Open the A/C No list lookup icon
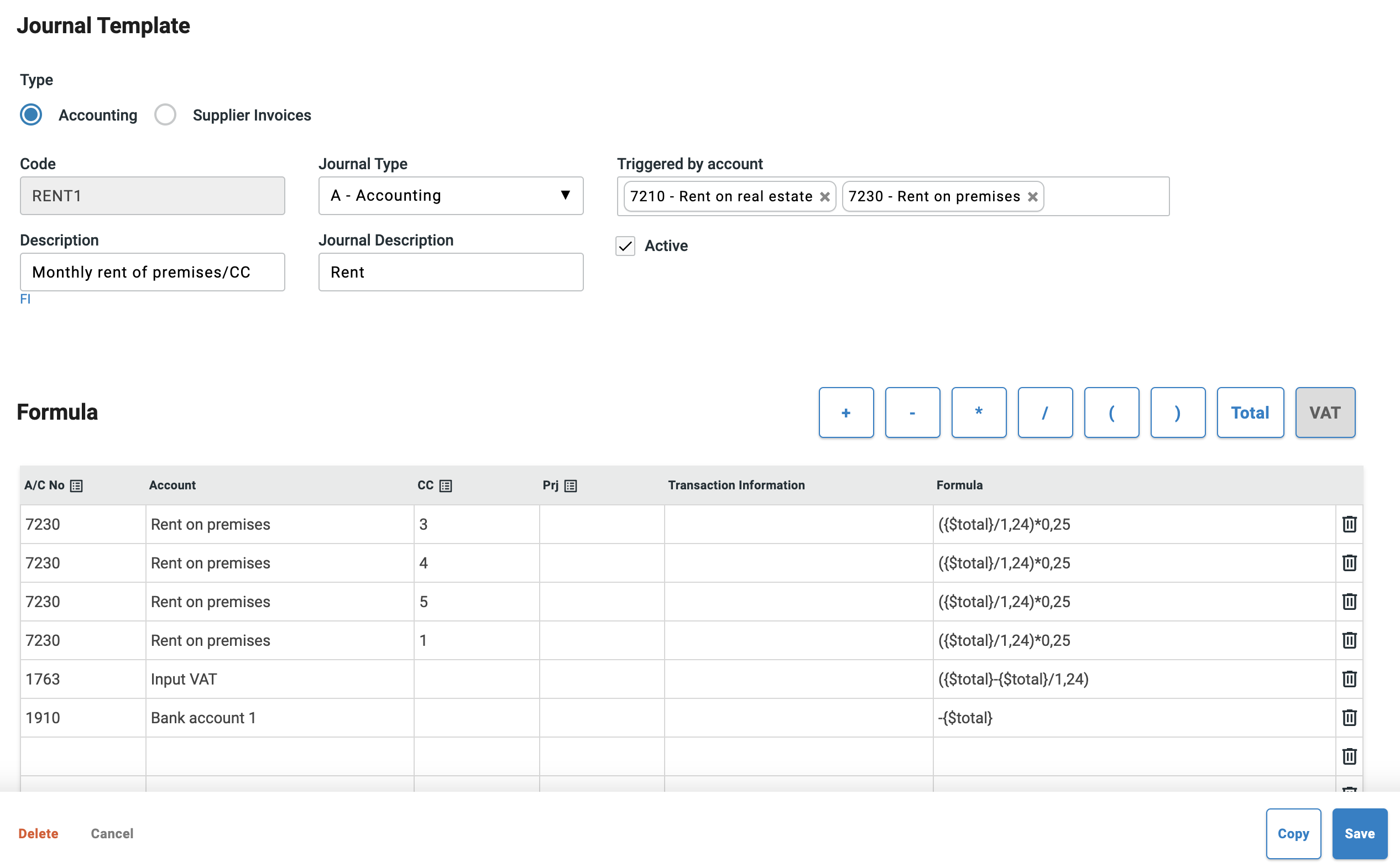Screen dimensions: 1400x867 pyautogui.click(x=76, y=485)
